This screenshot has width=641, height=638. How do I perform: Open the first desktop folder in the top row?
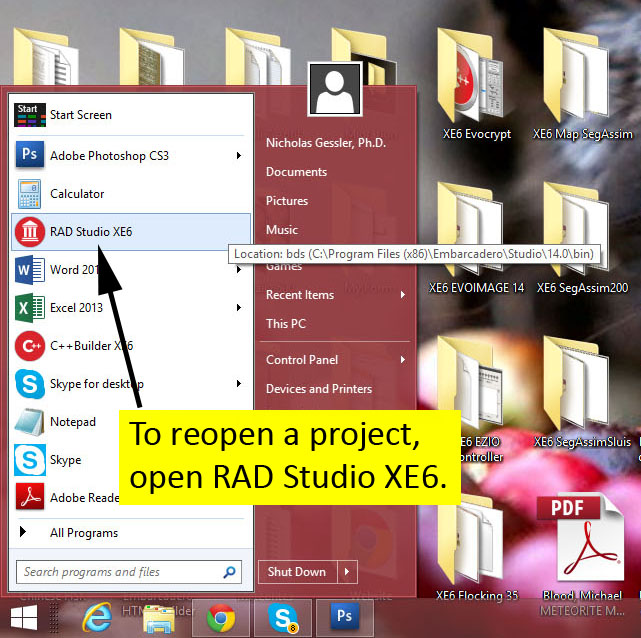click(x=46, y=56)
